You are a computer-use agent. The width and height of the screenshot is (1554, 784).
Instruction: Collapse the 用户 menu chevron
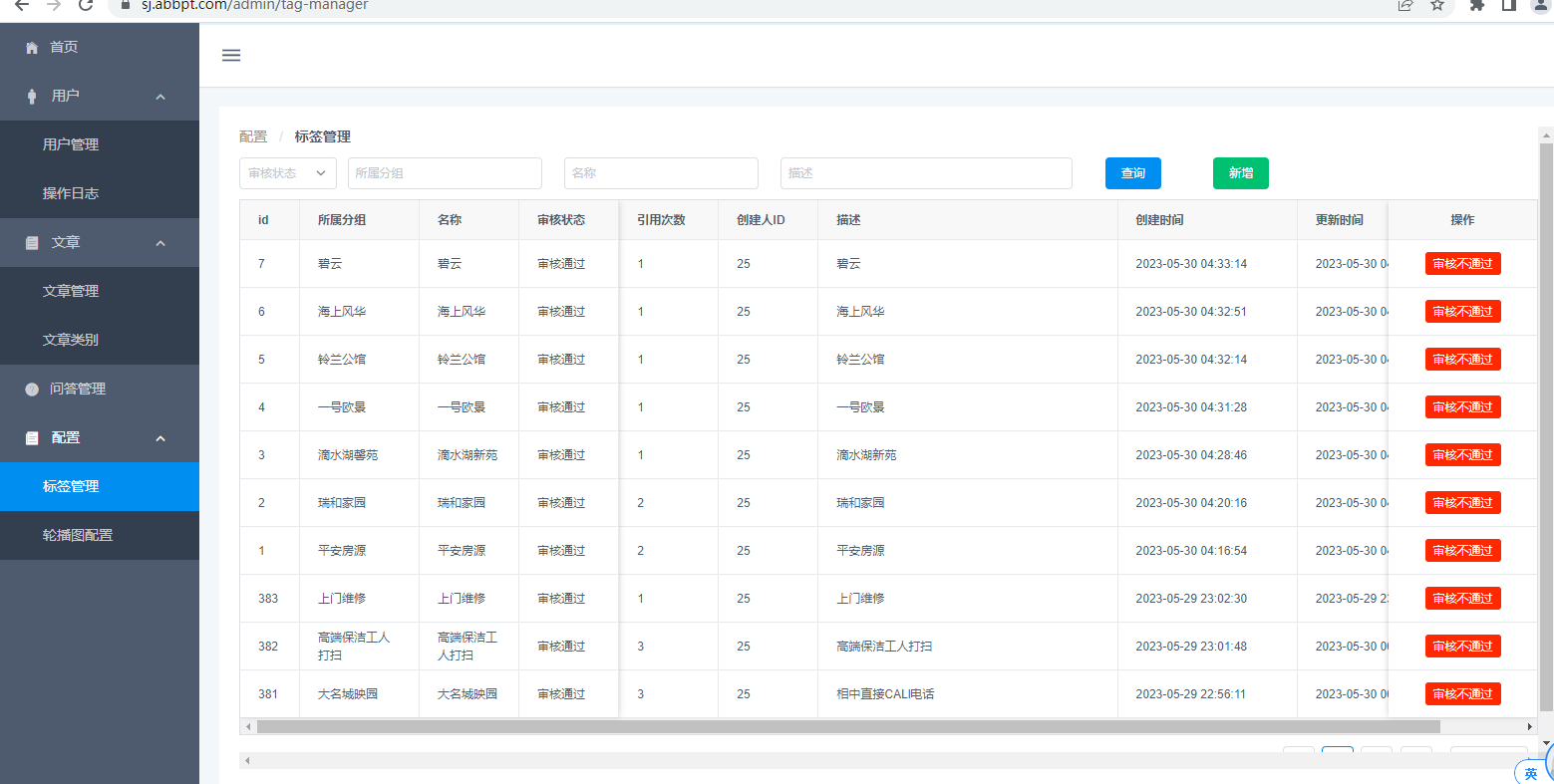pos(160,97)
